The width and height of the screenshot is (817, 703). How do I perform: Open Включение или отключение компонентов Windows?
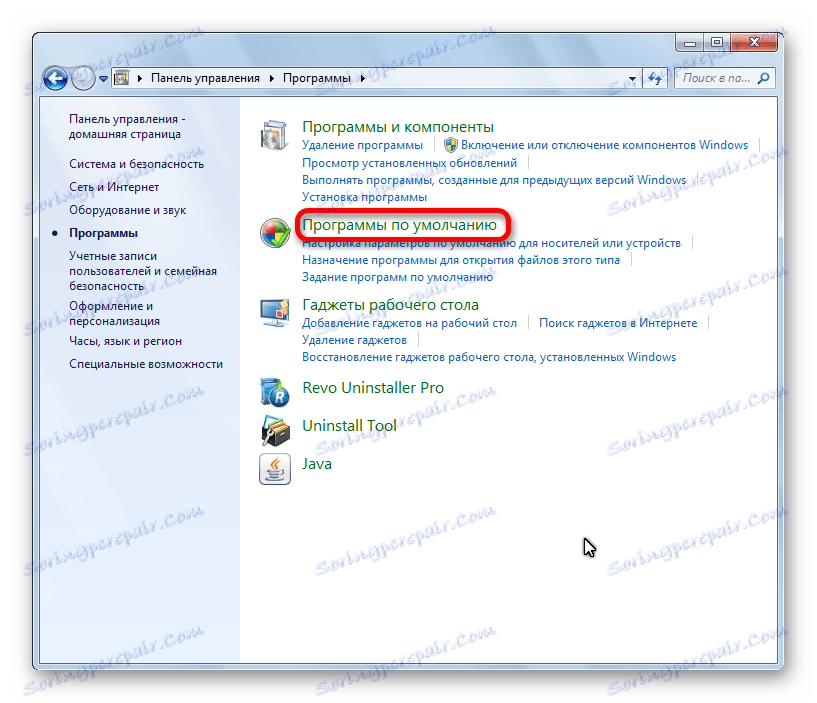[604, 145]
